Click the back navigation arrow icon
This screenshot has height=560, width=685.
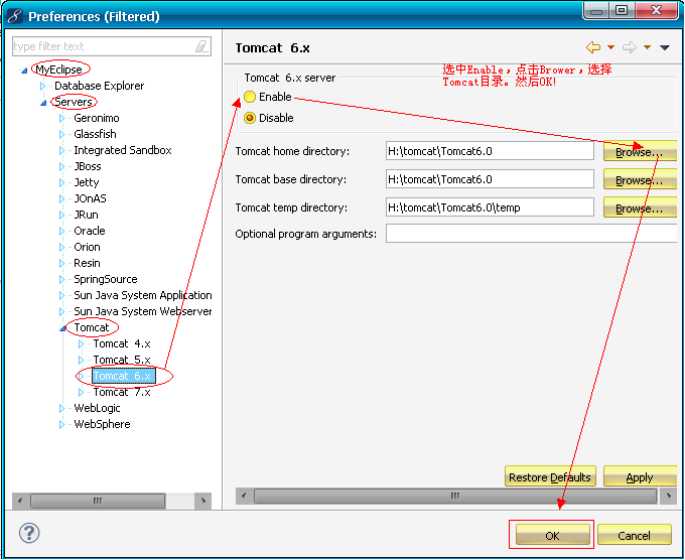593,47
